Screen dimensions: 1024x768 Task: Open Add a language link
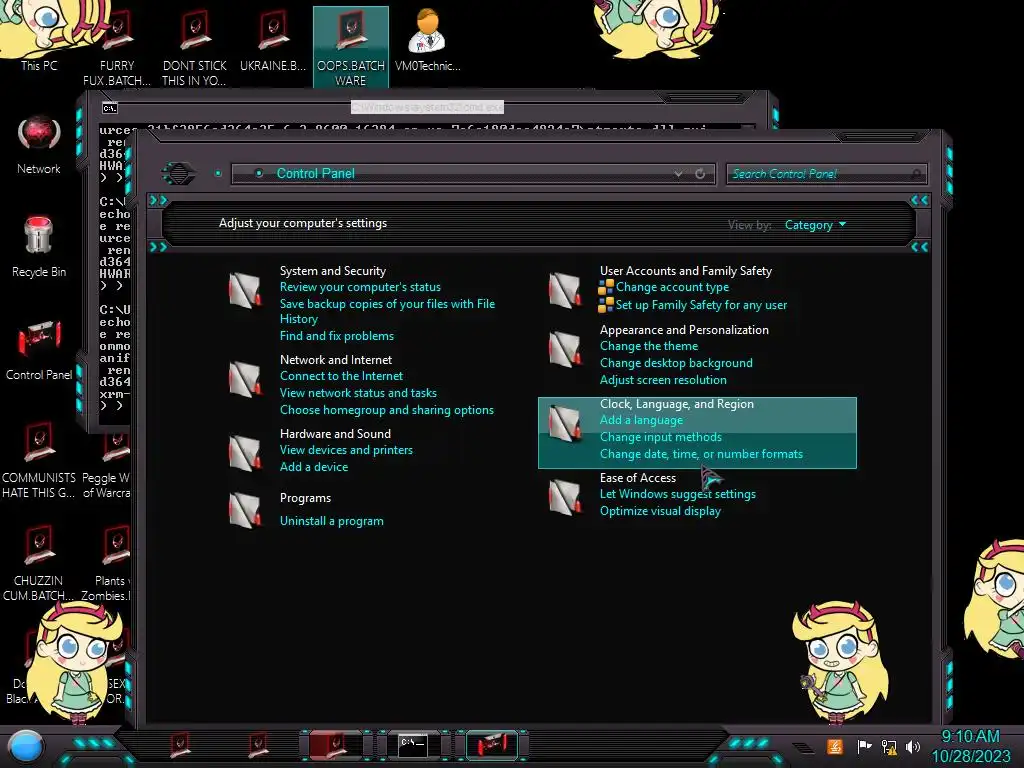click(641, 420)
